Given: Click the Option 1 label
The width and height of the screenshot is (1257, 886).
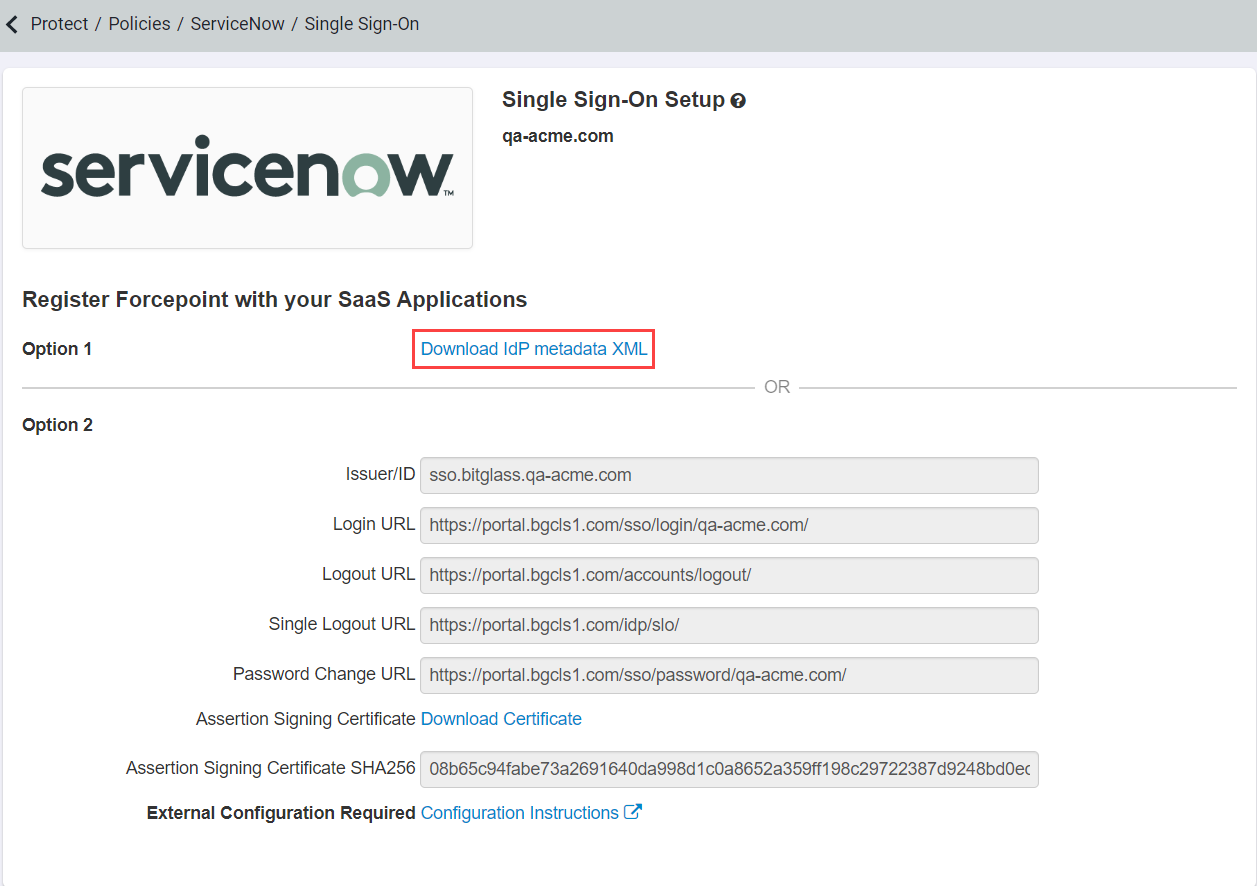Looking at the screenshot, I should (x=57, y=348).
